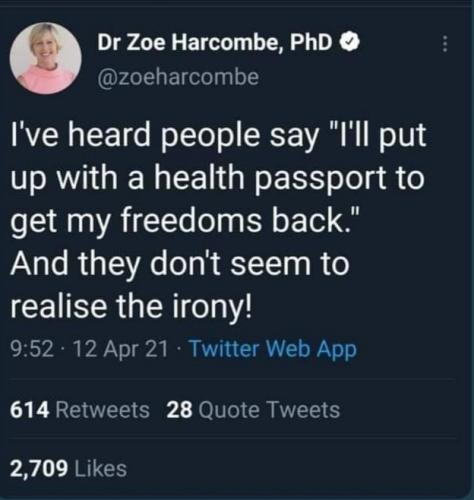Show the 2,709 Likes list
Screen dimensions: 474x500
68,468
